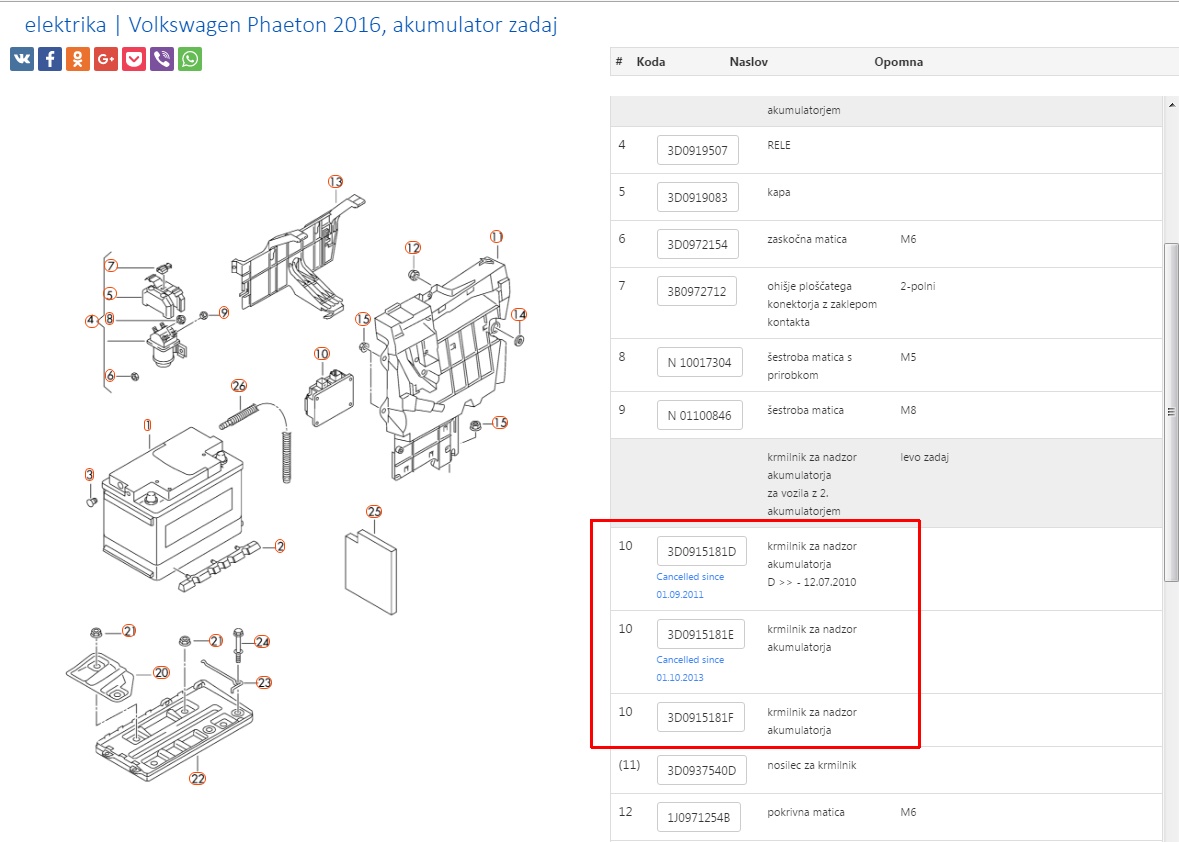This screenshot has height=842, width=1179.
Task: Open part code 3D0919507 for RELE
Action: tap(698, 151)
